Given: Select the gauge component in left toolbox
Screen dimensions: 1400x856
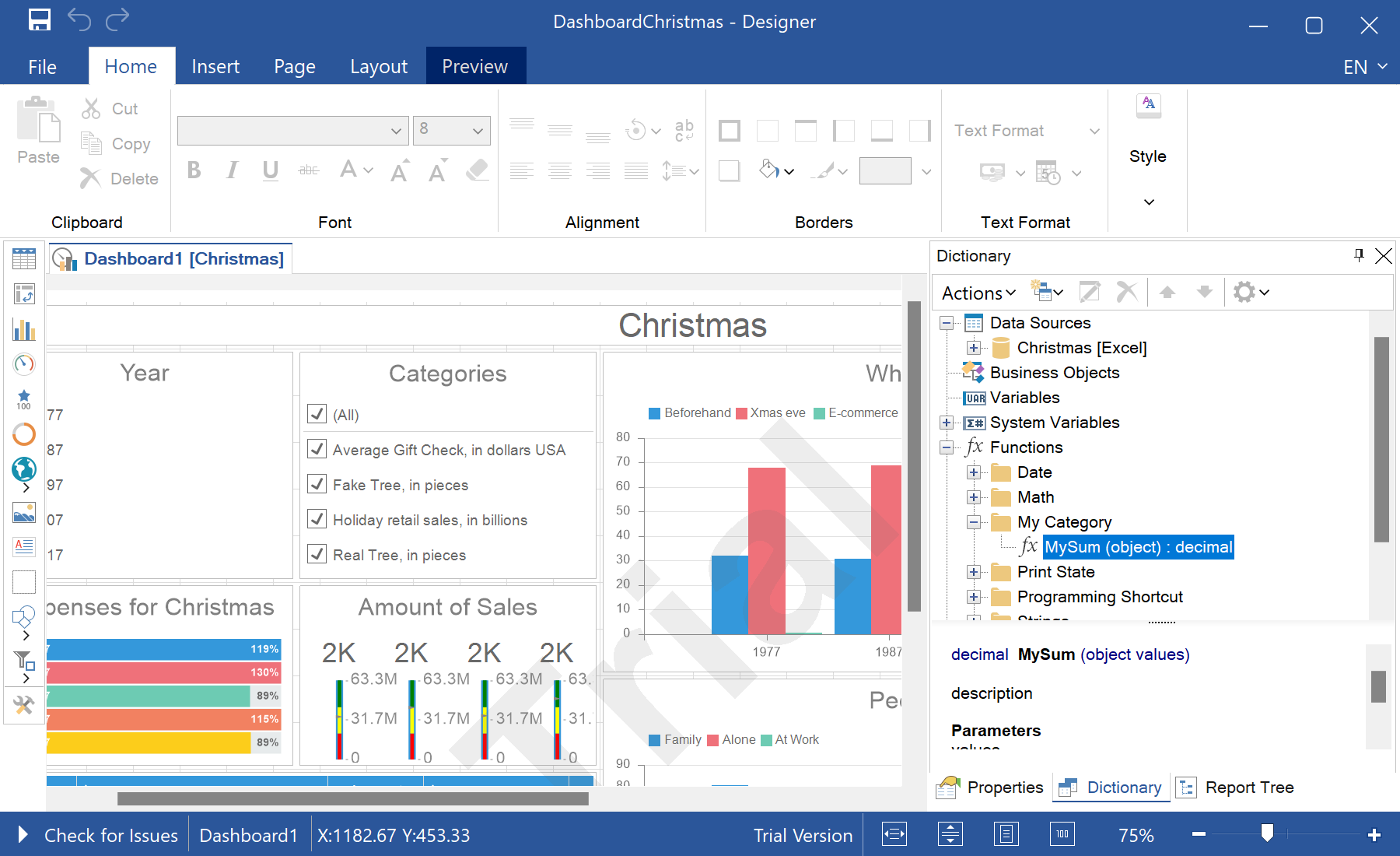Looking at the screenshot, I should pos(24,364).
